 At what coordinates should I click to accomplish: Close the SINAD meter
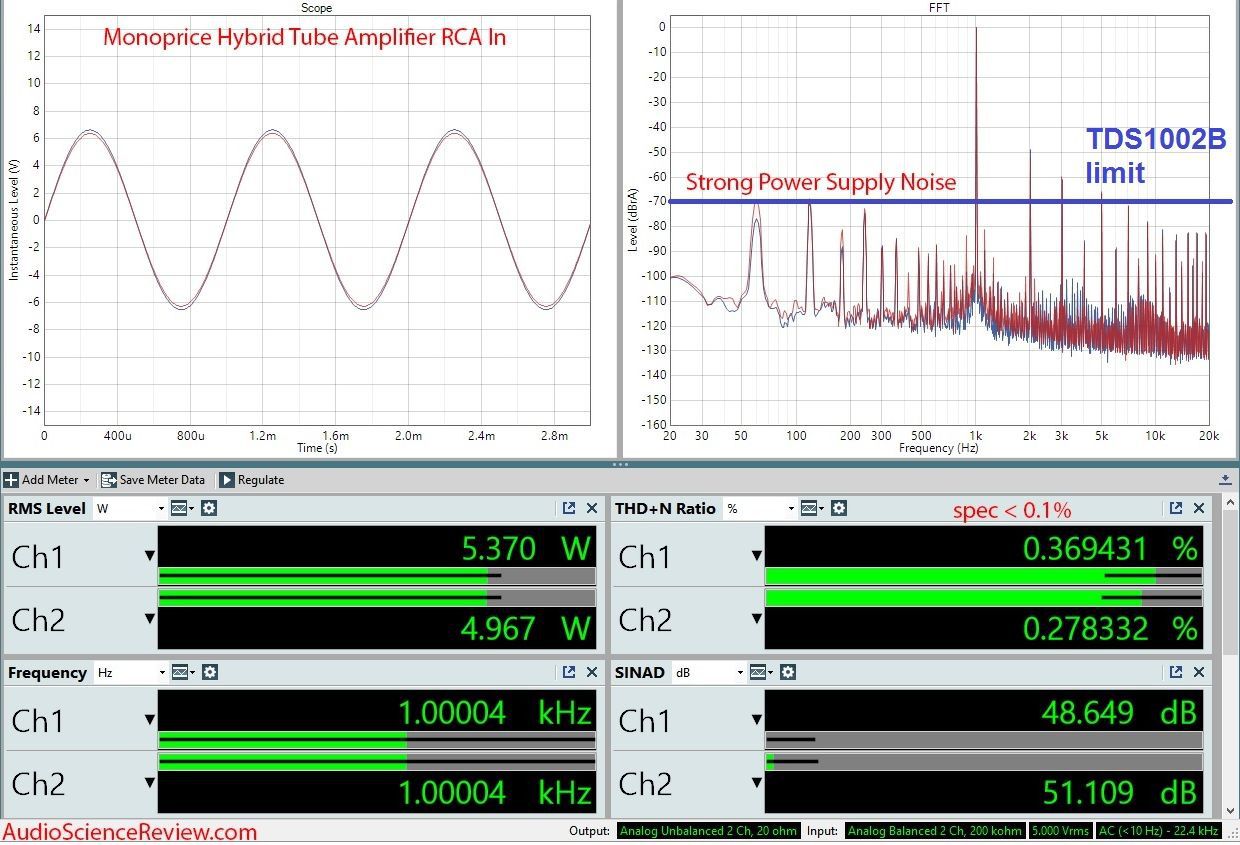[x=1199, y=672]
